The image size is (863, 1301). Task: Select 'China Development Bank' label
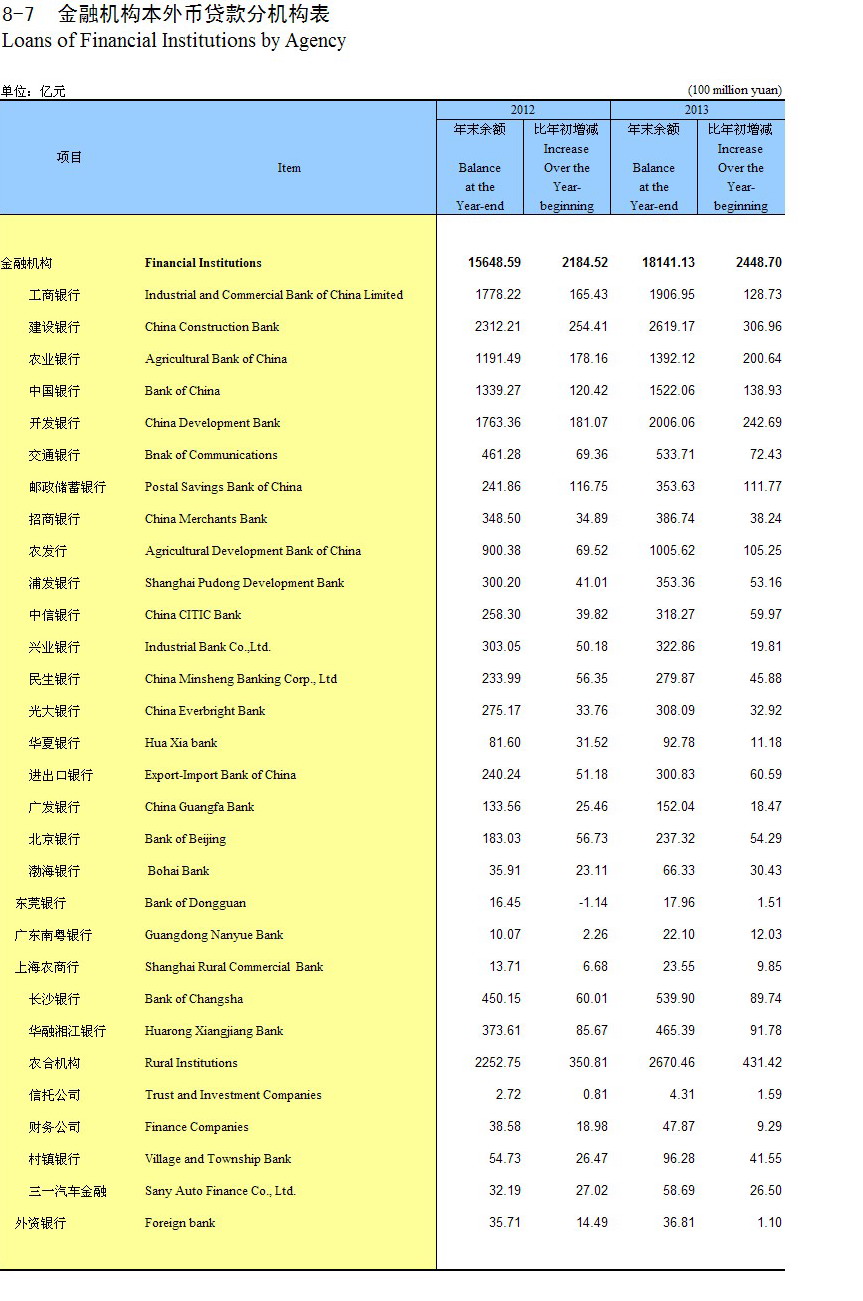pos(213,423)
